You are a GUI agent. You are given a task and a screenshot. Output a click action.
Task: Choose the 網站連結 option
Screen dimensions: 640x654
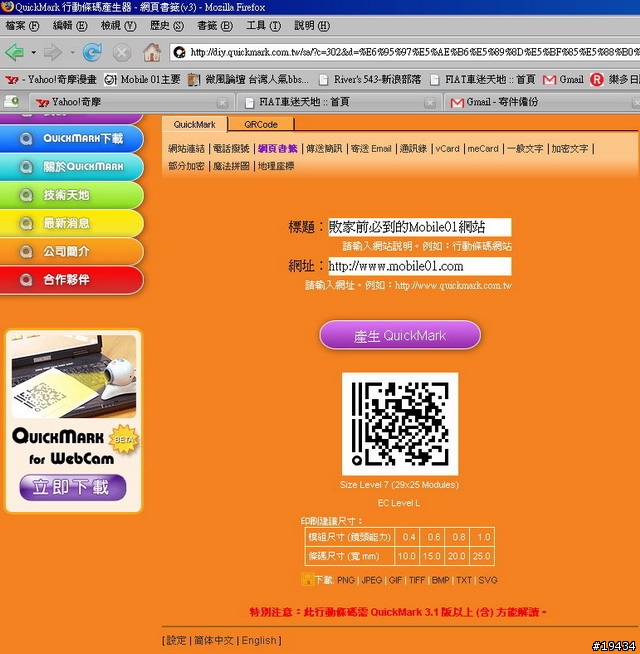point(186,148)
